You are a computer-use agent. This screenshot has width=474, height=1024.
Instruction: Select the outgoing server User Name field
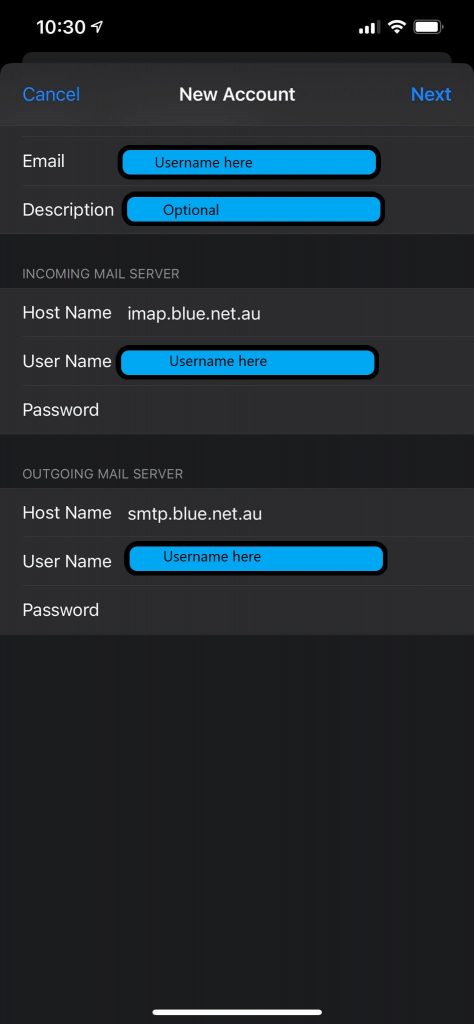click(256, 558)
